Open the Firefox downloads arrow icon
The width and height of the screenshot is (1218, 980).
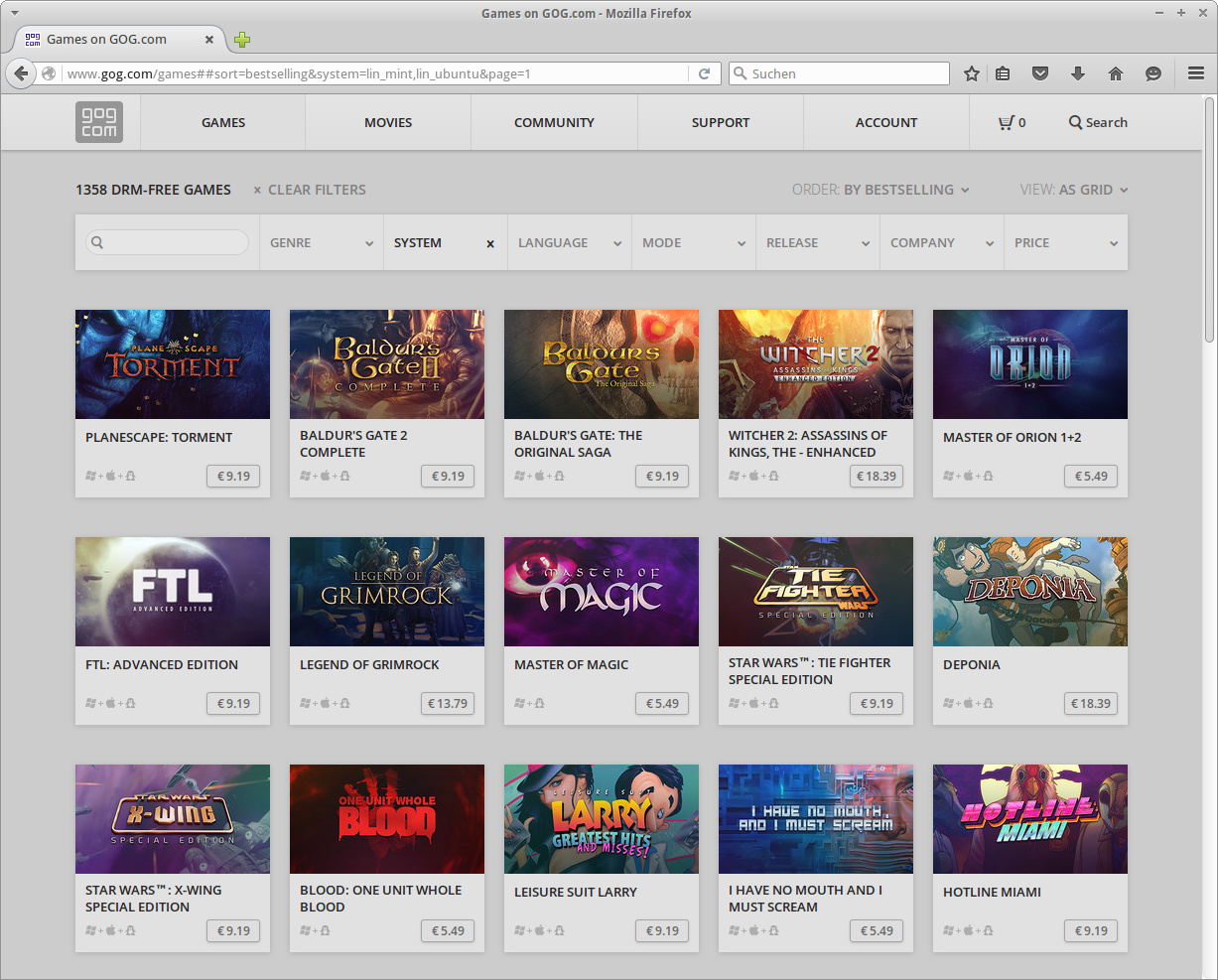pos(1078,73)
